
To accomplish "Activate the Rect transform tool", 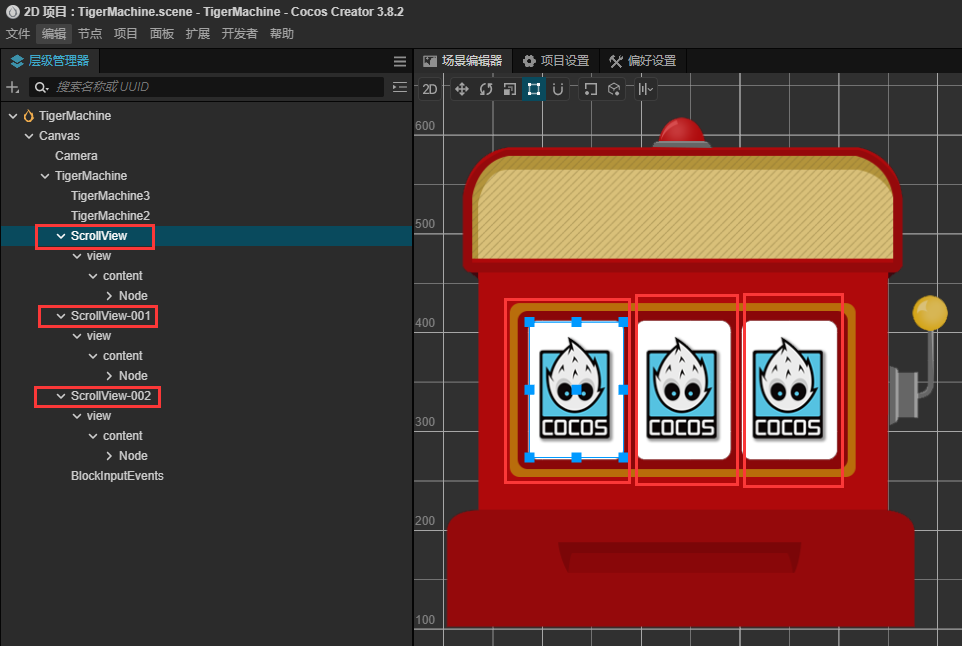I will tap(534, 90).
